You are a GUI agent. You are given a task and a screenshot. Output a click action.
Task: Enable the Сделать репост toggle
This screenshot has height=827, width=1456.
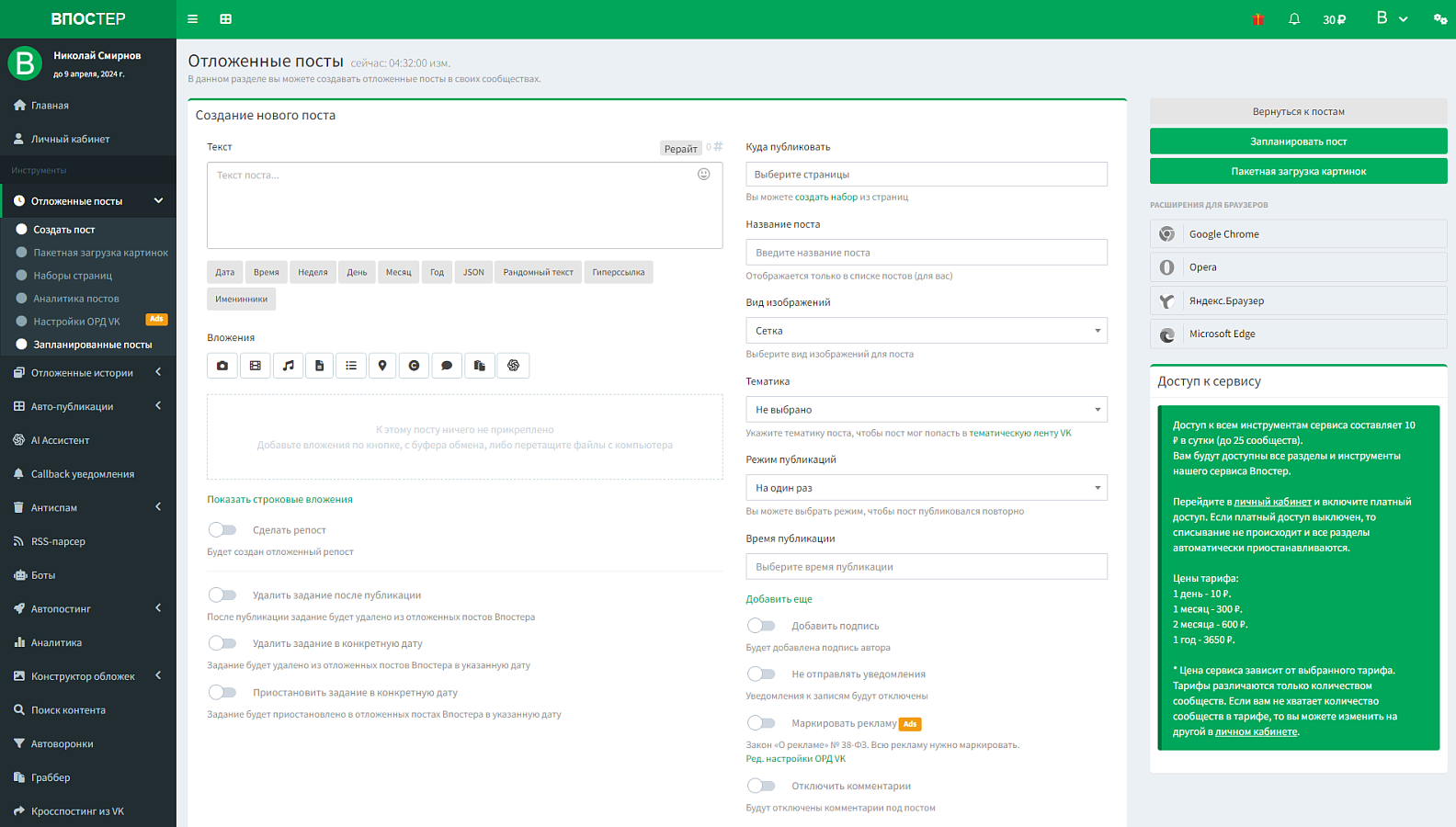pyautogui.click(x=222, y=529)
